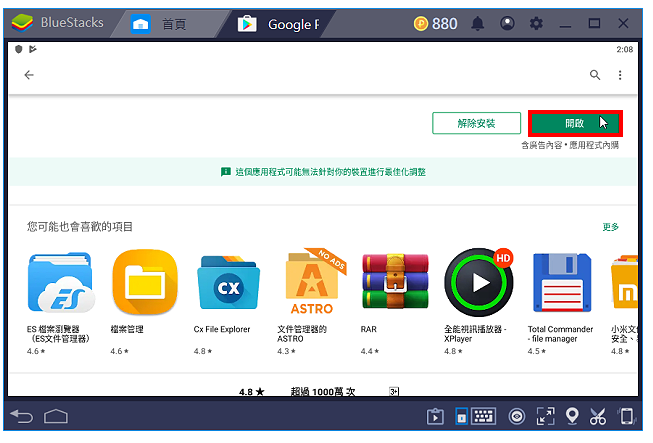The height and width of the screenshot is (443, 653).
Task: Go back with the Play Store arrow
Action: (29, 75)
